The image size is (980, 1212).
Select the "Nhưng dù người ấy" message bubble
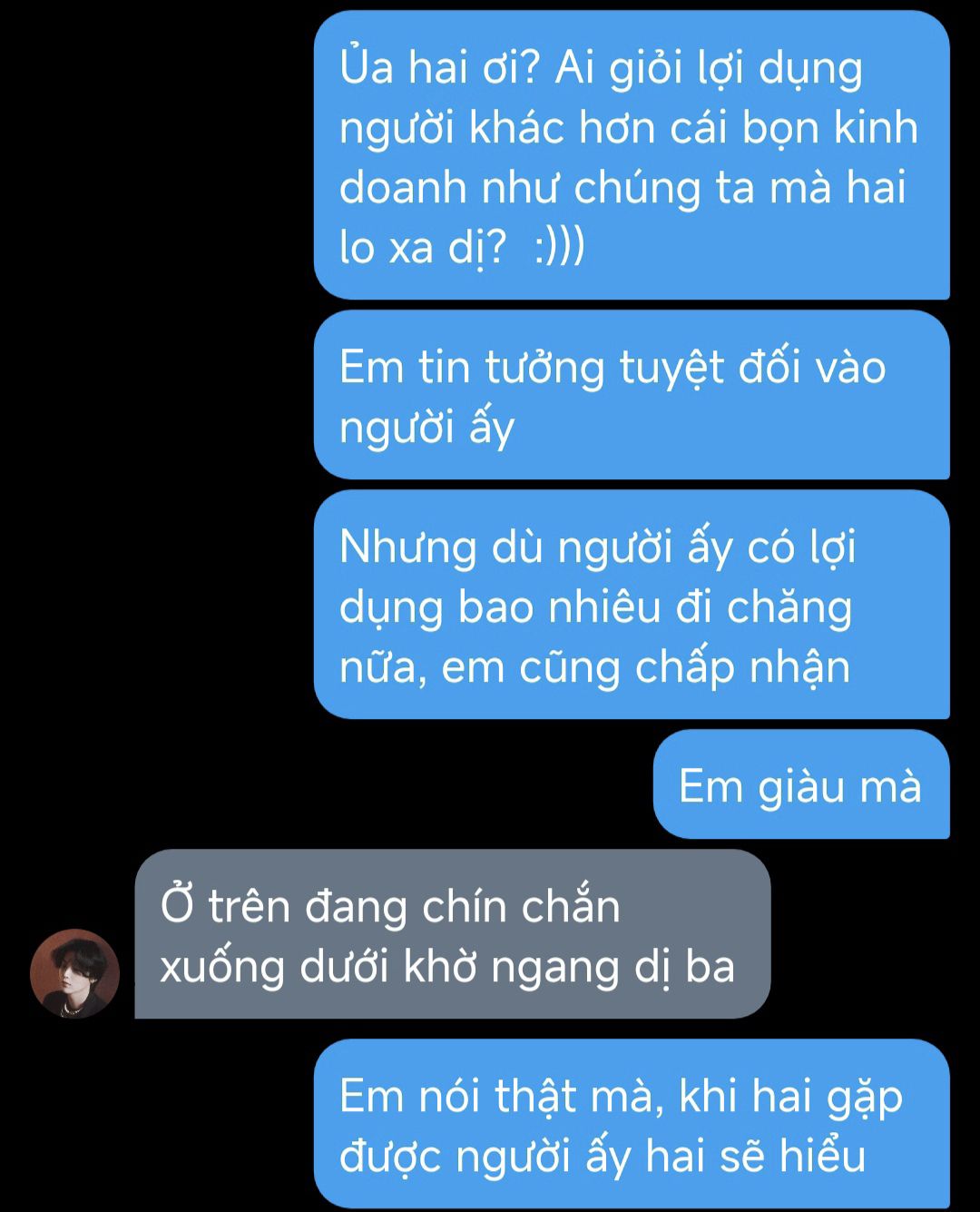pos(632,605)
